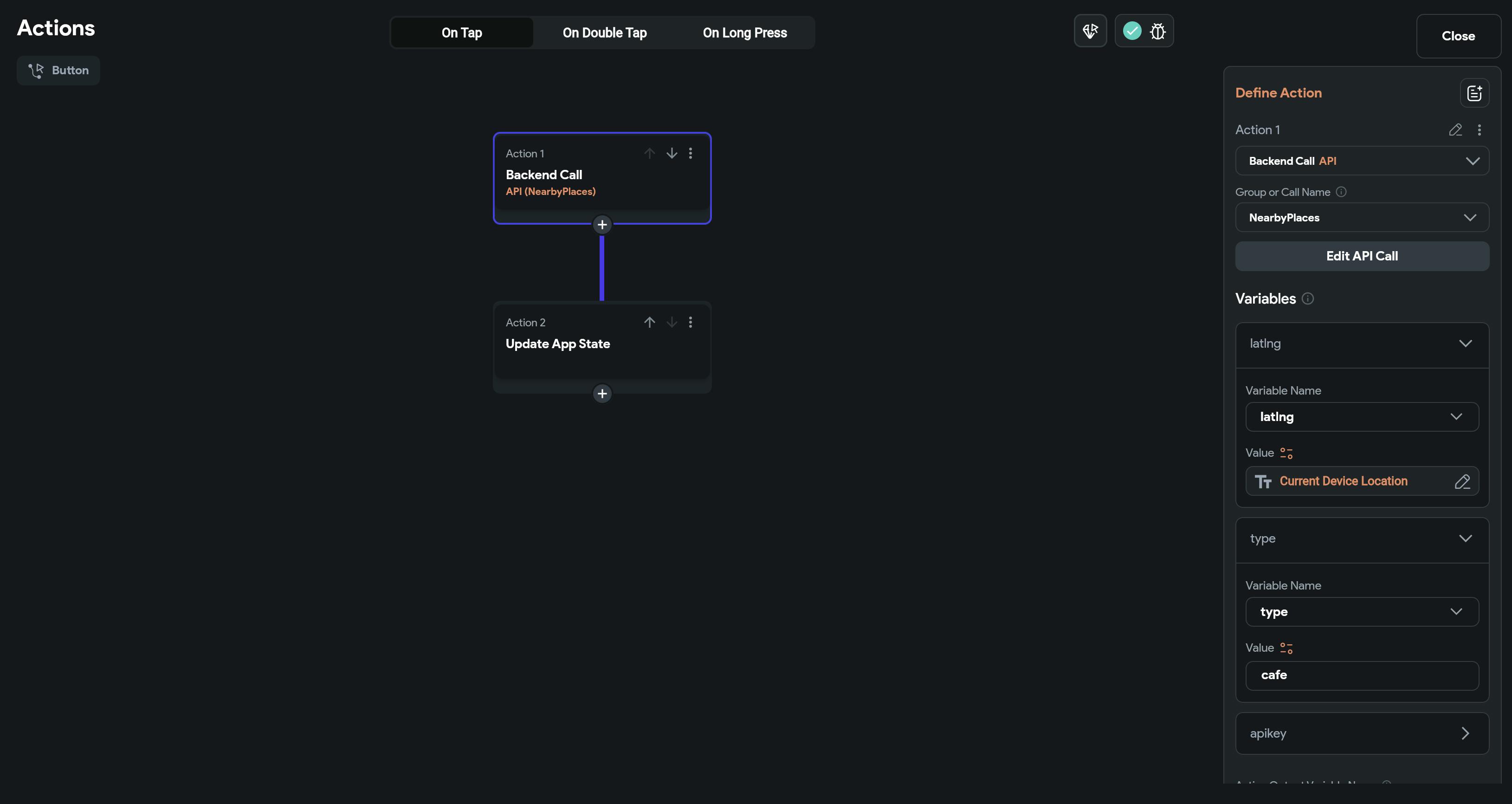Viewport: 1512px width, 804px height.
Task: Click the add note icon in Define Action
Action: [1474, 93]
